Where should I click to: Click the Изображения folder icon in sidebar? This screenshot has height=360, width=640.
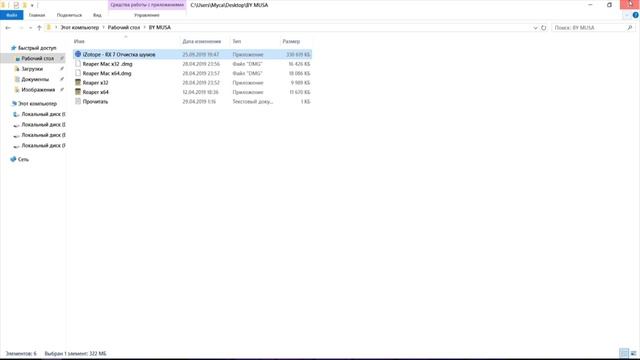[x=17, y=90]
